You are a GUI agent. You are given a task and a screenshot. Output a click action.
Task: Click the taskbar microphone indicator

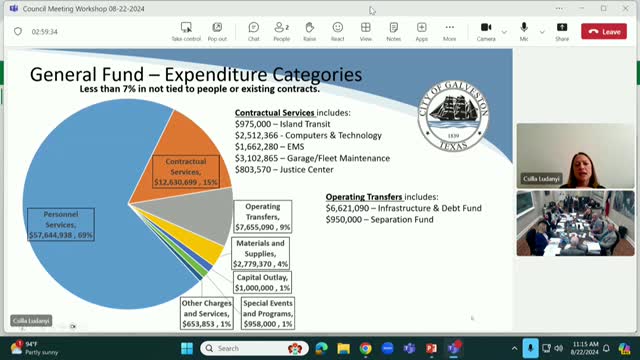pos(530,348)
